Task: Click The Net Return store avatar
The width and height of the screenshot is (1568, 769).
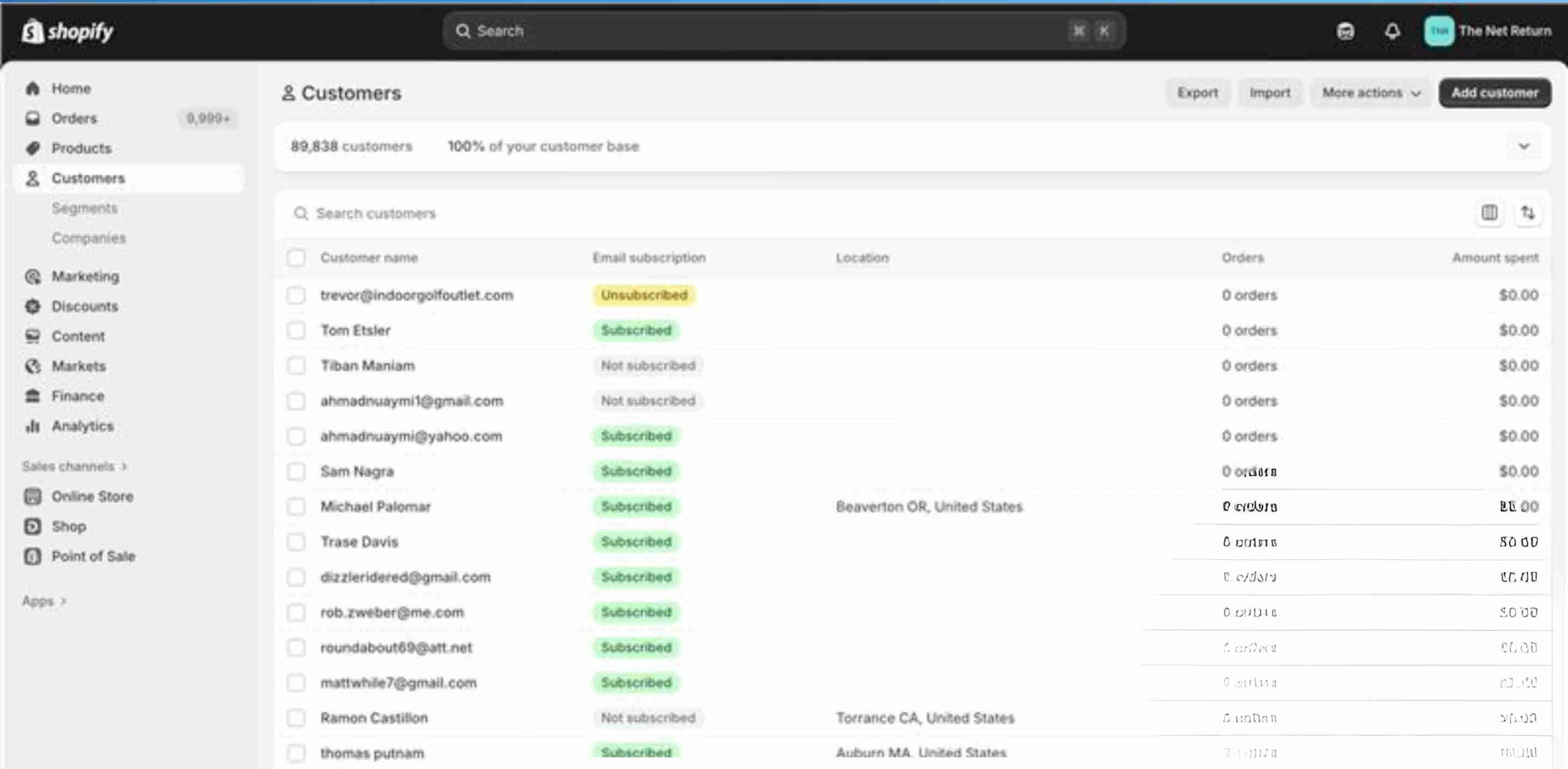Action: pyautogui.click(x=1439, y=31)
